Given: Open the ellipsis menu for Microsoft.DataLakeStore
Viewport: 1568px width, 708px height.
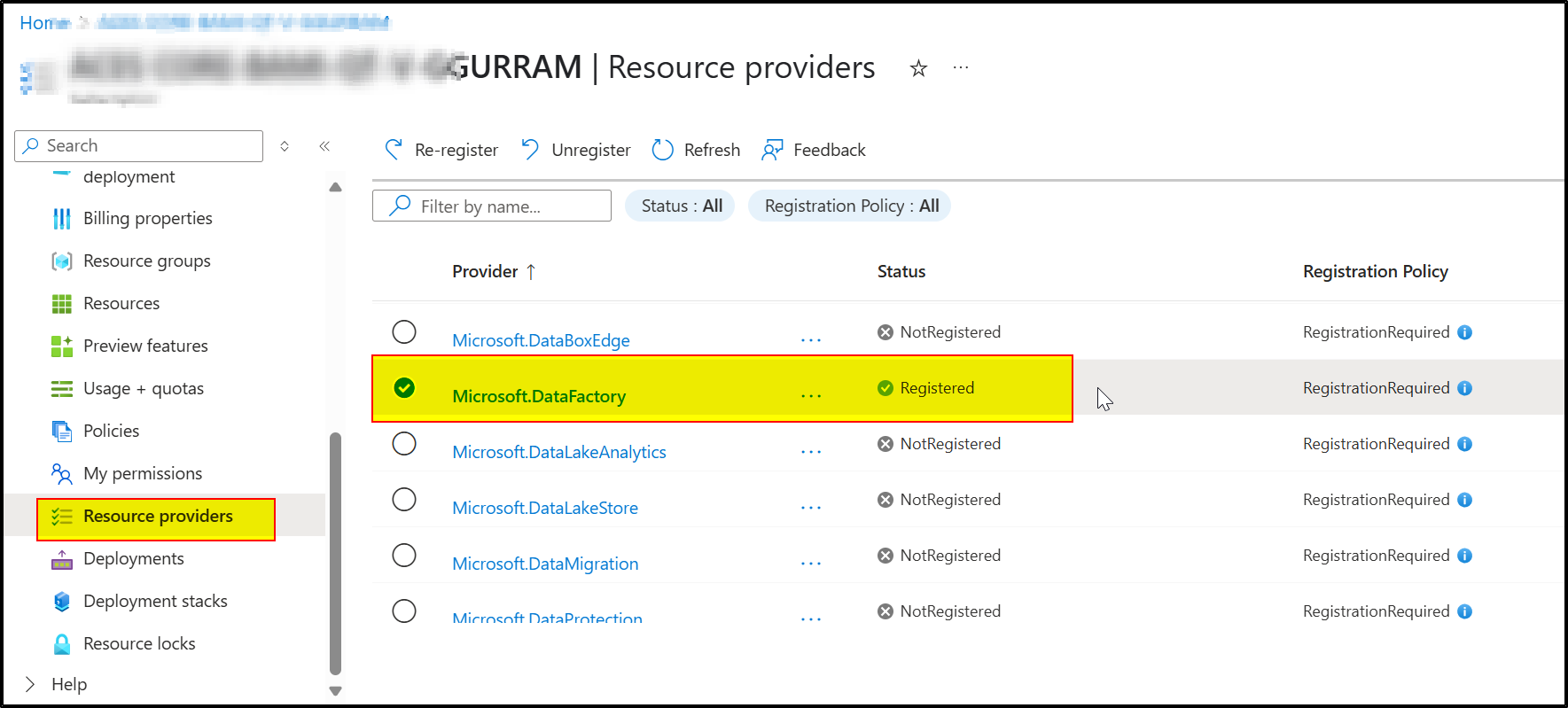Looking at the screenshot, I should 811,508.
